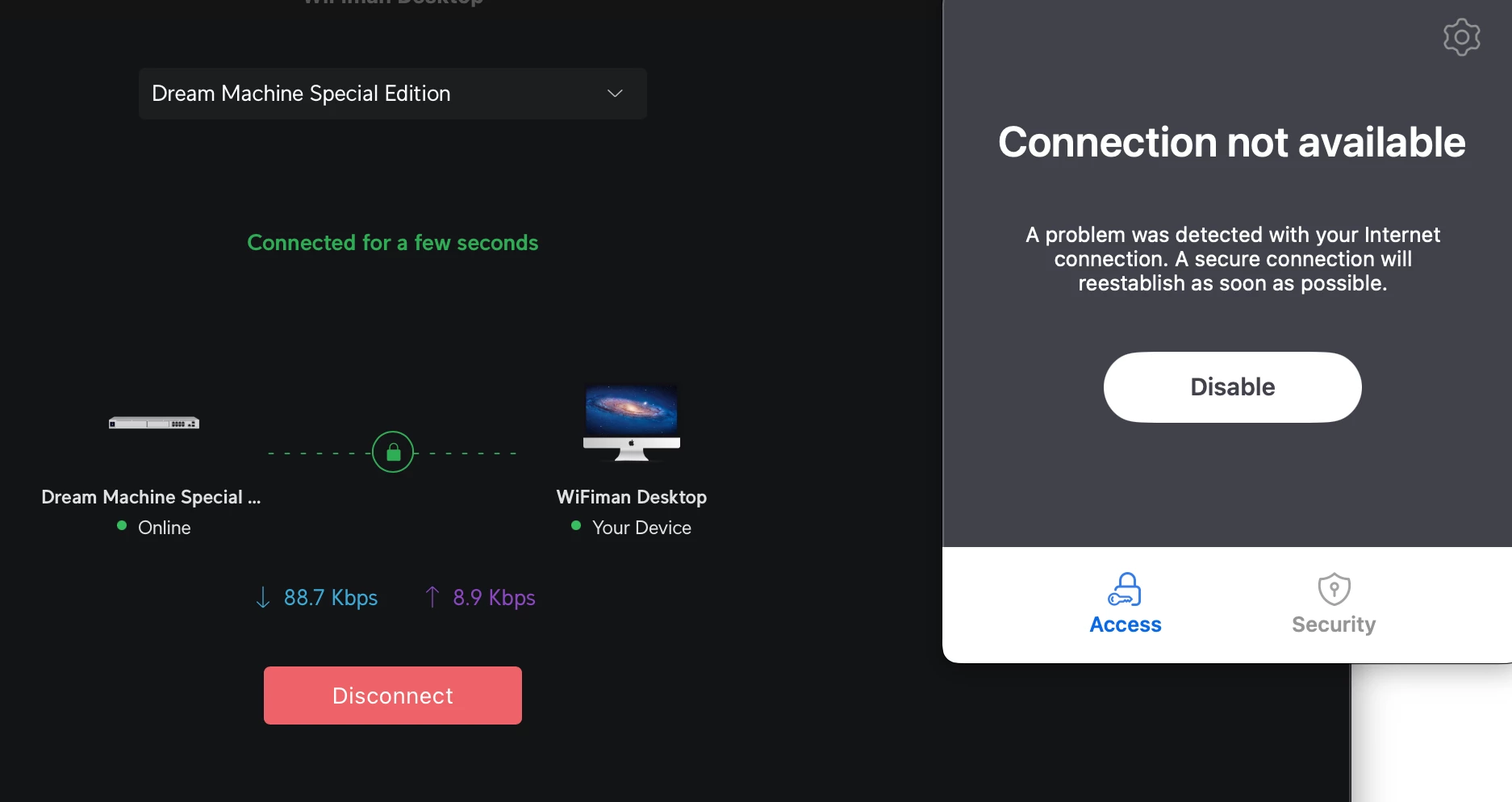Click the dropdown chevron arrow
Image resolution: width=1512 pixels, height=802 pixels.
pos(615,94)
